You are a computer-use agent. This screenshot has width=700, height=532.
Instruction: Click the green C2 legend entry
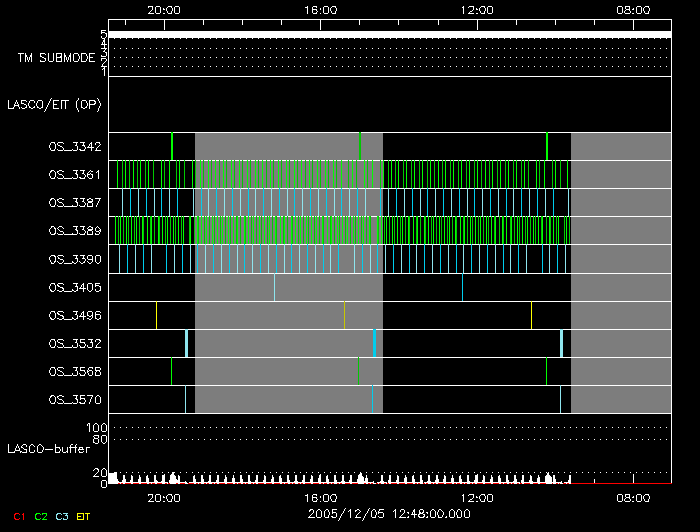point(41,517)
